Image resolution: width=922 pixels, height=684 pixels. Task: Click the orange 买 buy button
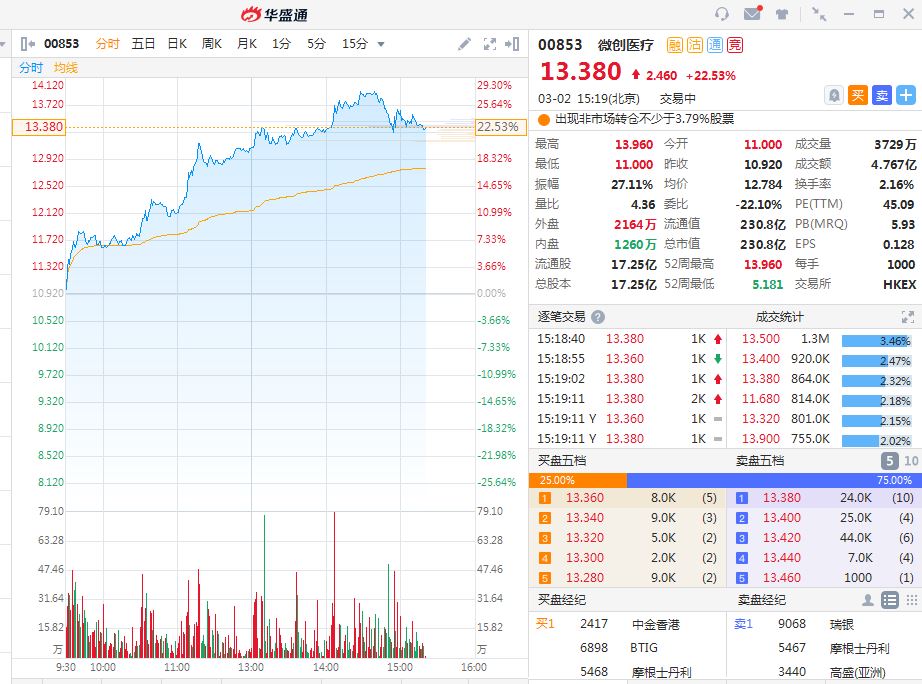pyautogui.click(x=857, y=95)
